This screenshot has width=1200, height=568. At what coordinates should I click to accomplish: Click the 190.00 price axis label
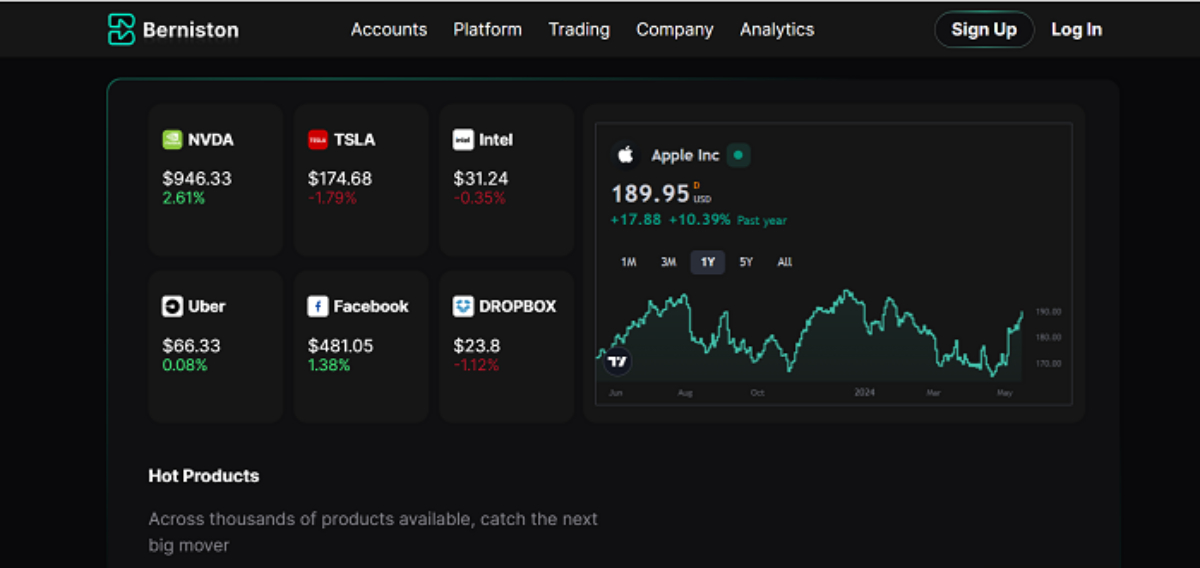pos(1049,312)
